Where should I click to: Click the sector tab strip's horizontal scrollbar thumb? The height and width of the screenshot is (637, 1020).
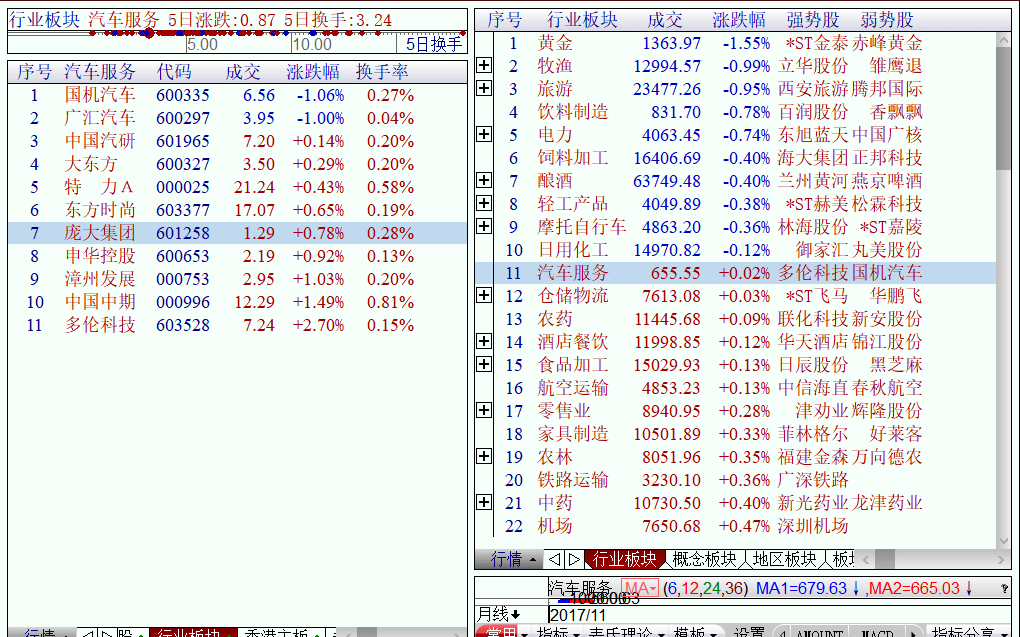(884, 559)
